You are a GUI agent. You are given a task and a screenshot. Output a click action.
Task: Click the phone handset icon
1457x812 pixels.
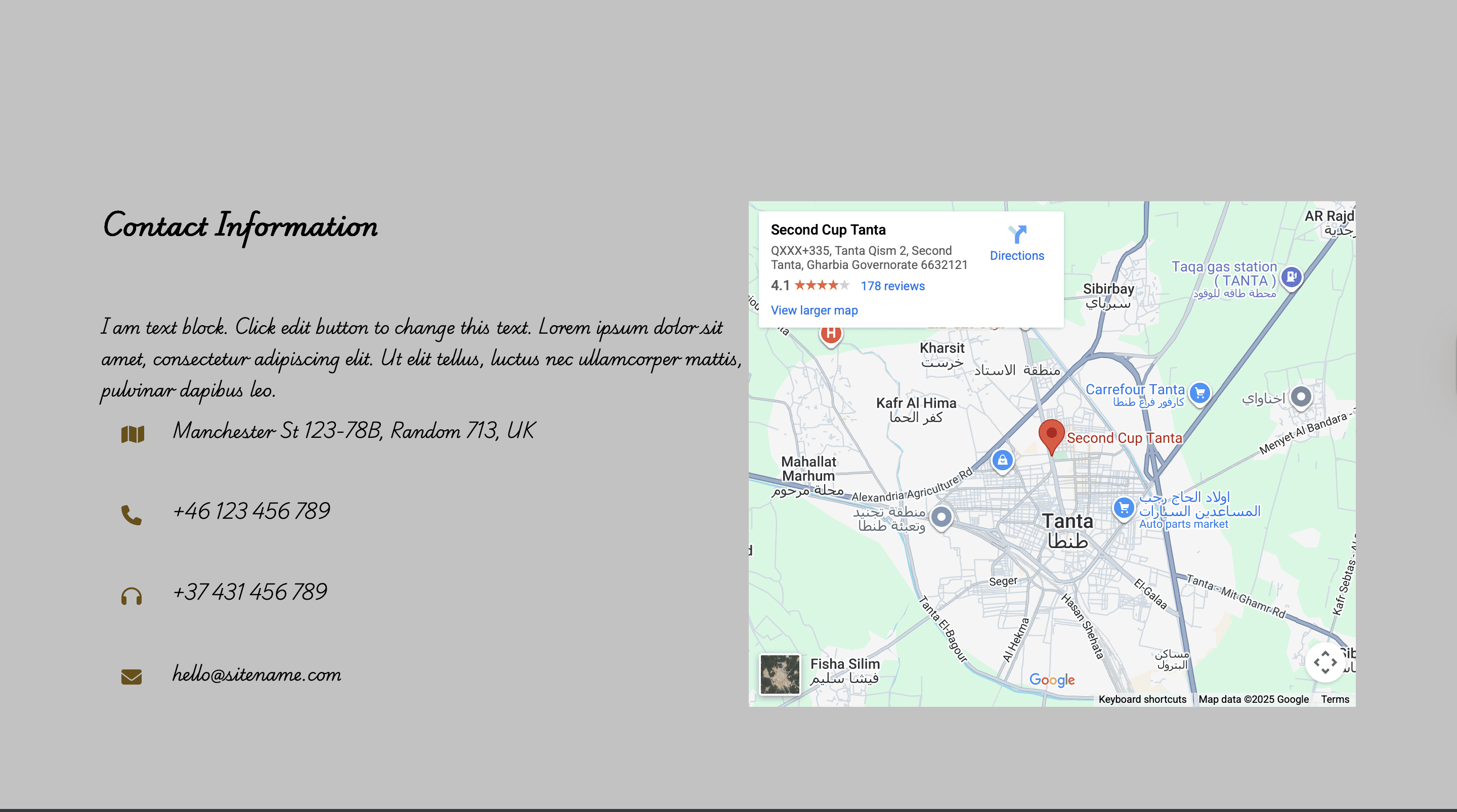pos(131,515)
